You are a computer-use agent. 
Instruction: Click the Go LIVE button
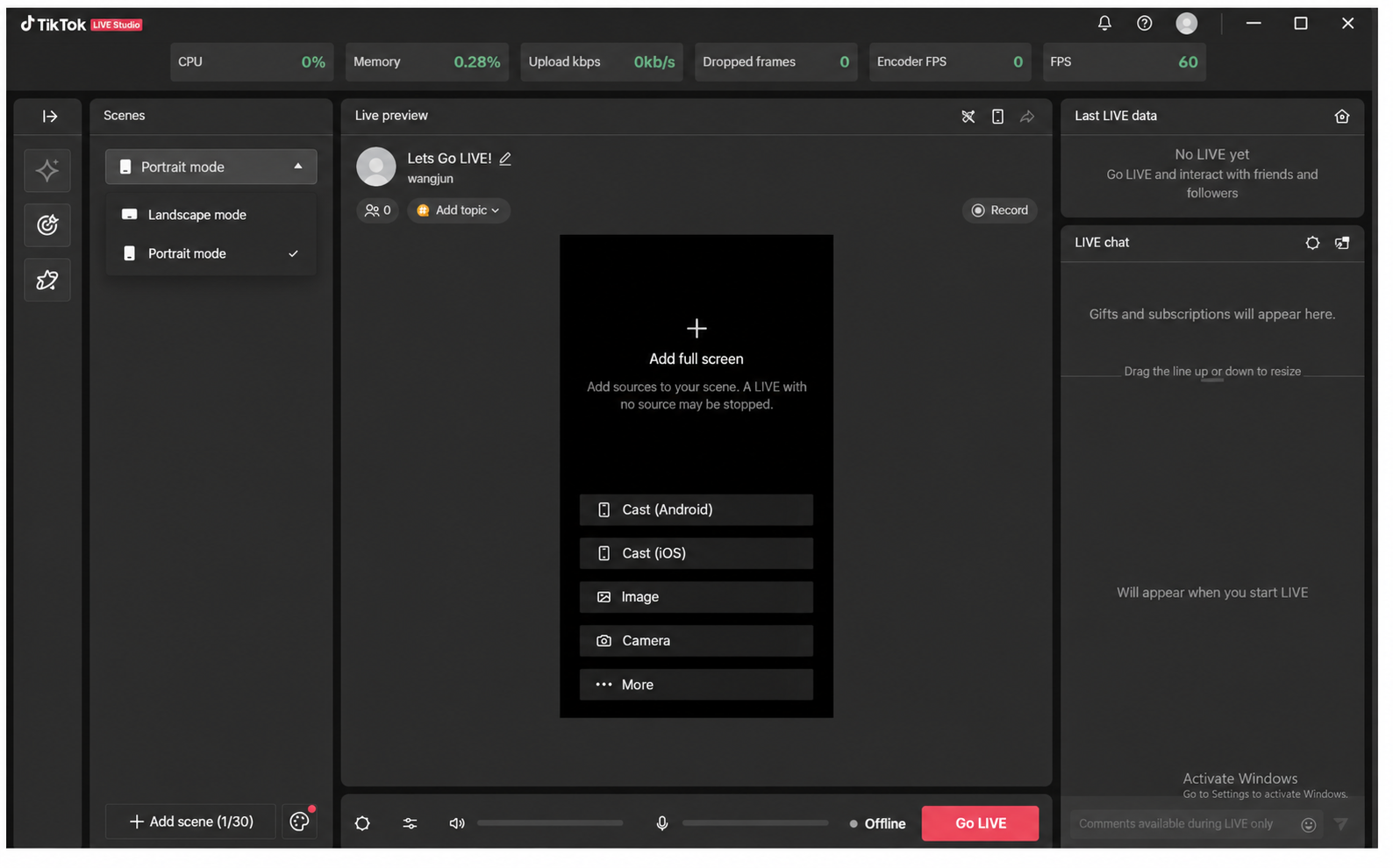(980, 823)
